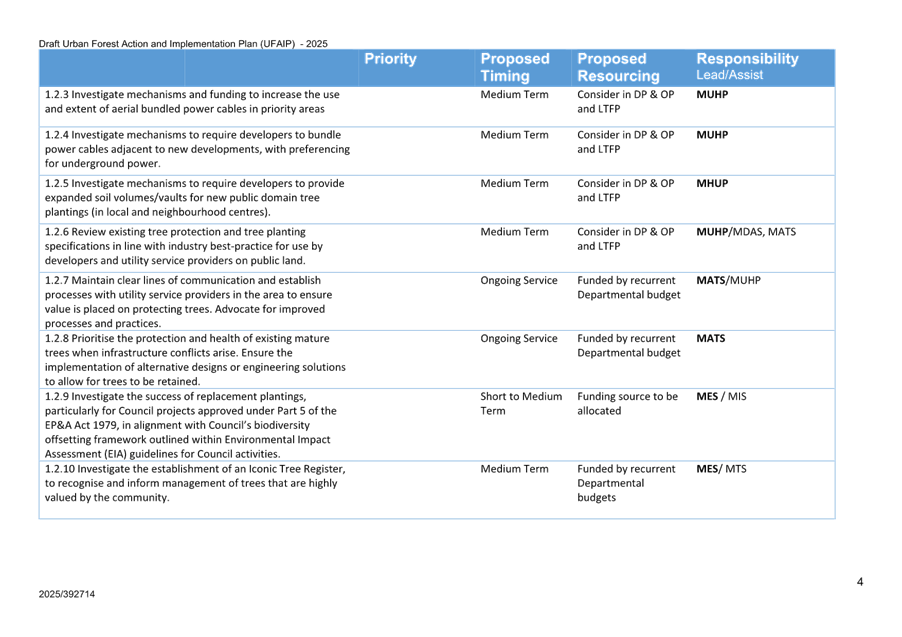Click action 1.2.5 about expanded soil volumes
The image size is (902, 637).
tap(195, 198)
